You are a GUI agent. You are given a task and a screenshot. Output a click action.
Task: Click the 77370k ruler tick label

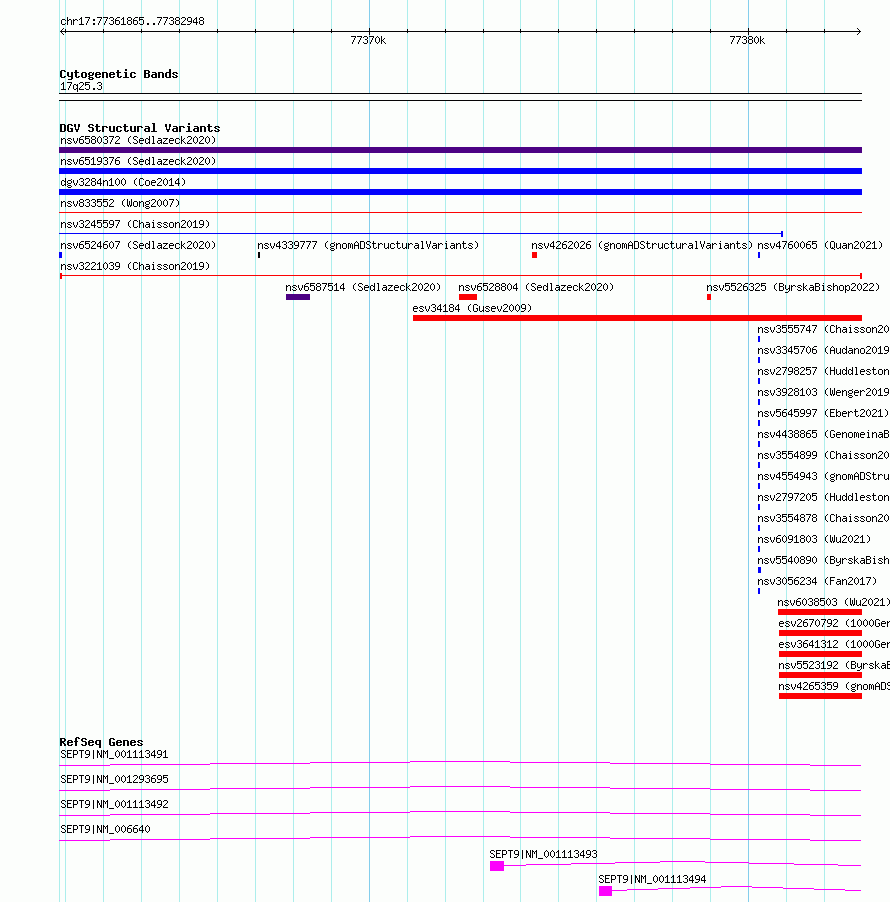(x=368, y=40)
